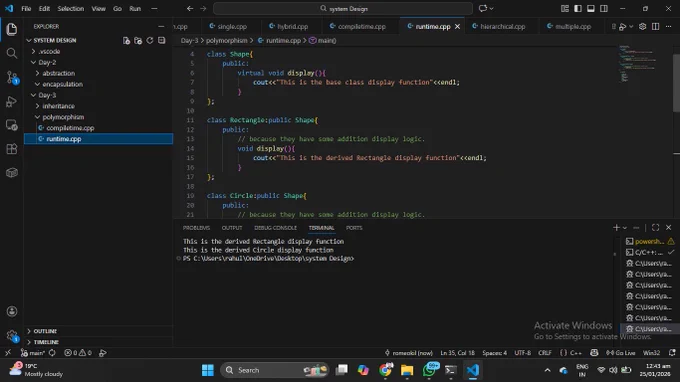Viewport: 680px width, 382px height.
Task: Open the new terminal profile dropdown arrow
Action: [x=624, y=228]
